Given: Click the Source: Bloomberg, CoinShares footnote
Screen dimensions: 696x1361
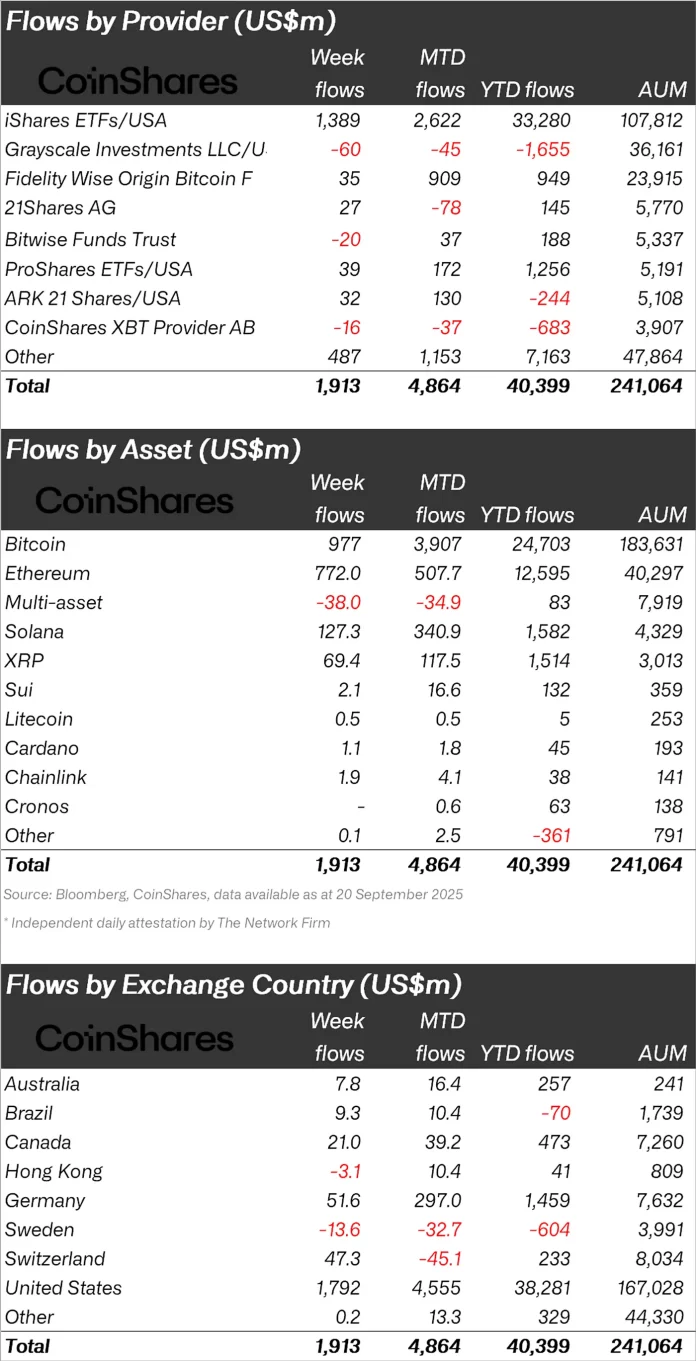Looking at the screenshot, I should pos(233,894).
